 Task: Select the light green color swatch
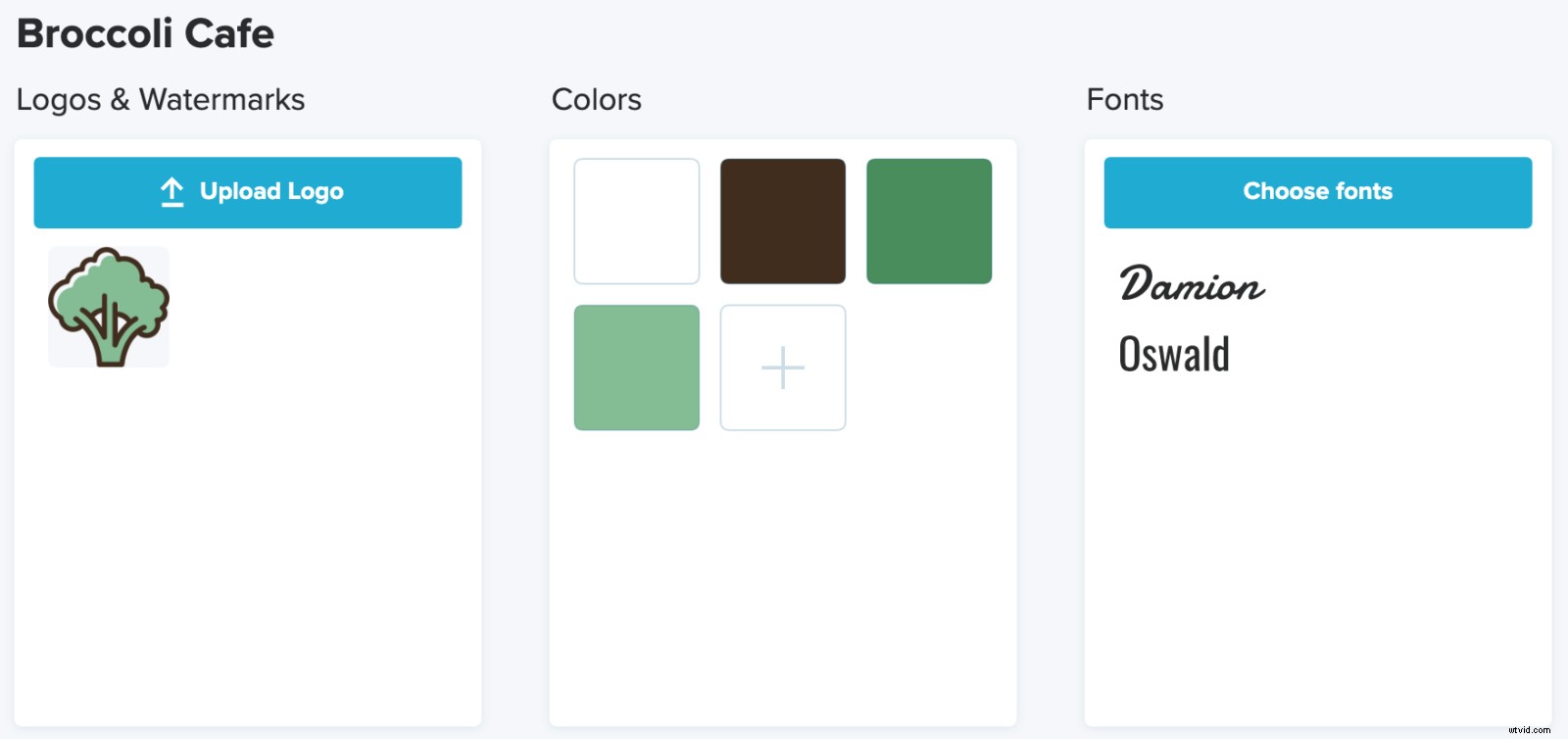pos(636,368)
